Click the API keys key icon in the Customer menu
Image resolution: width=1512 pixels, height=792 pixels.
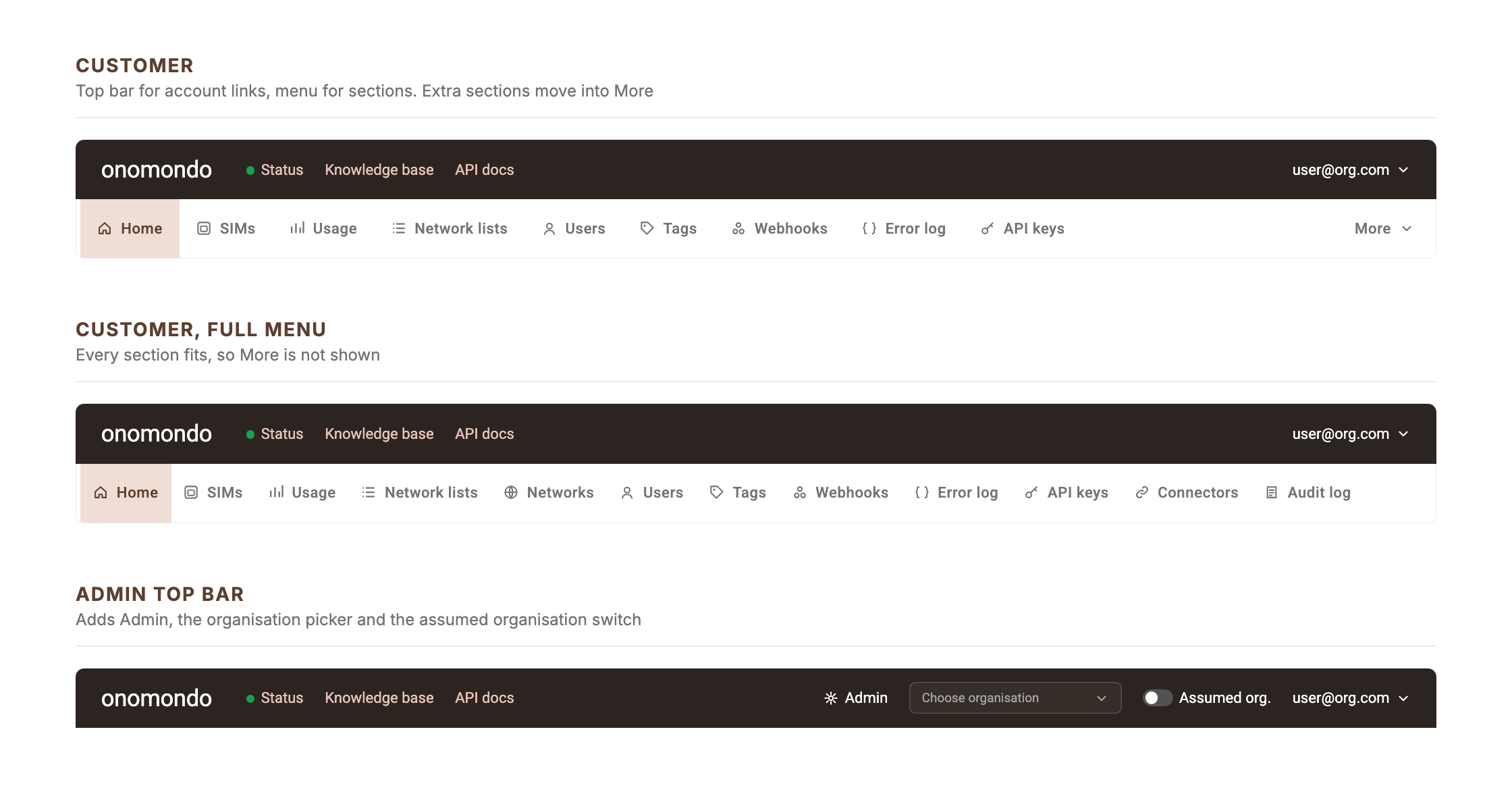point(988,229)
